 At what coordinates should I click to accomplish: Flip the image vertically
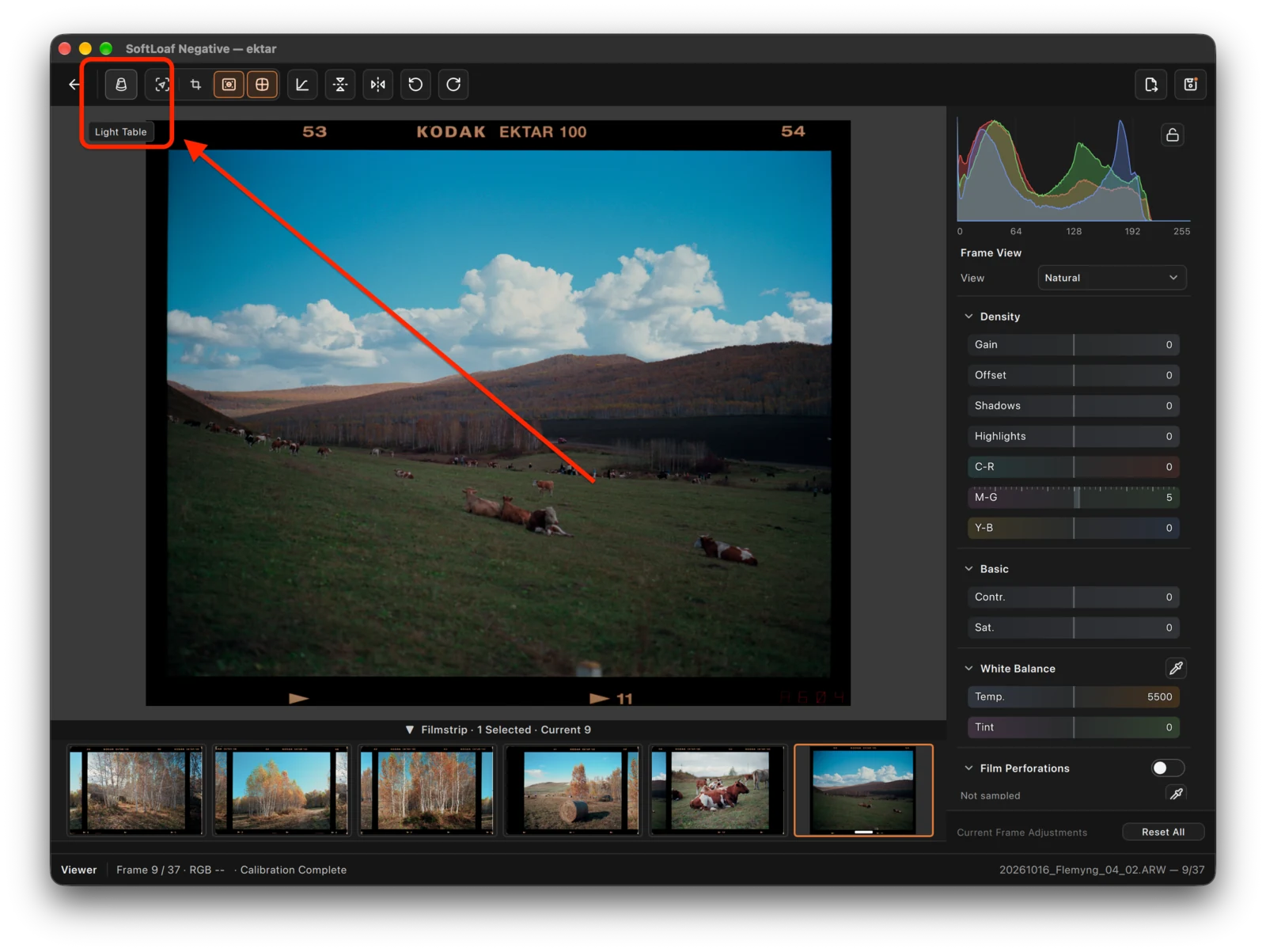tap(340, 85)
